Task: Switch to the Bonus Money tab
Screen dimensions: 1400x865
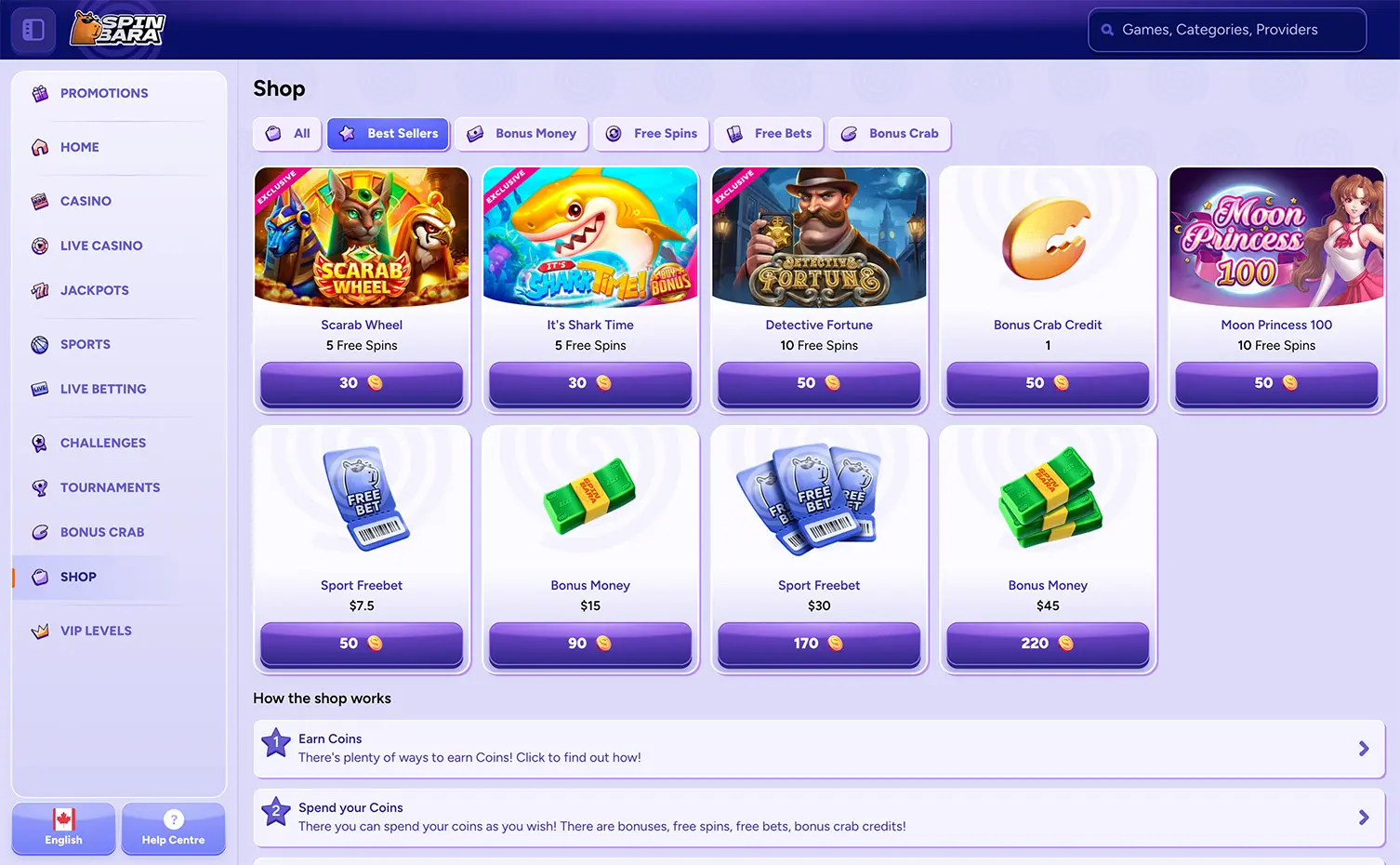Action: coord(522,134)
